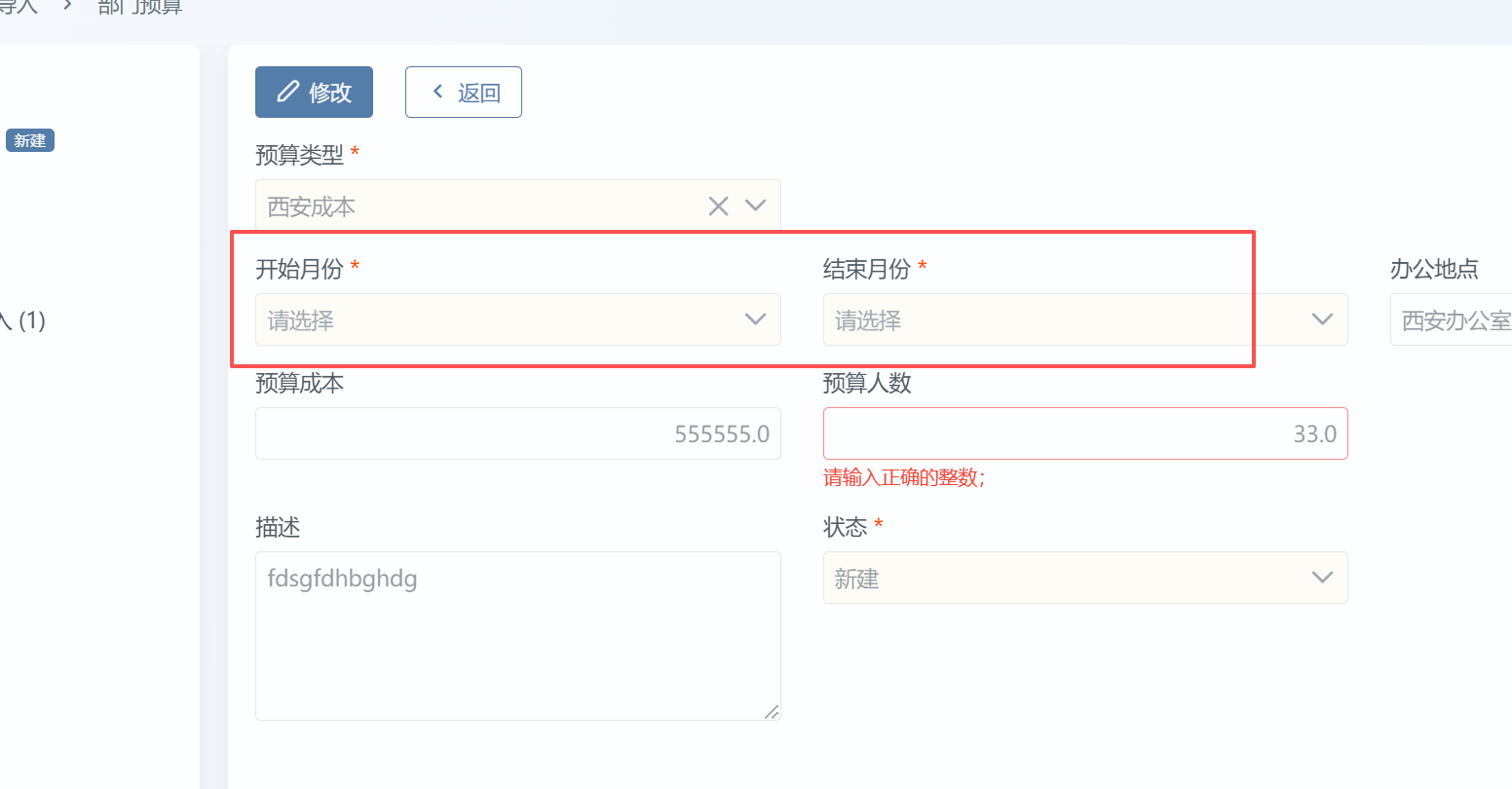
Task: Open the 状态 dropdown set to 新建
Action: click(x=1062, y=578)
